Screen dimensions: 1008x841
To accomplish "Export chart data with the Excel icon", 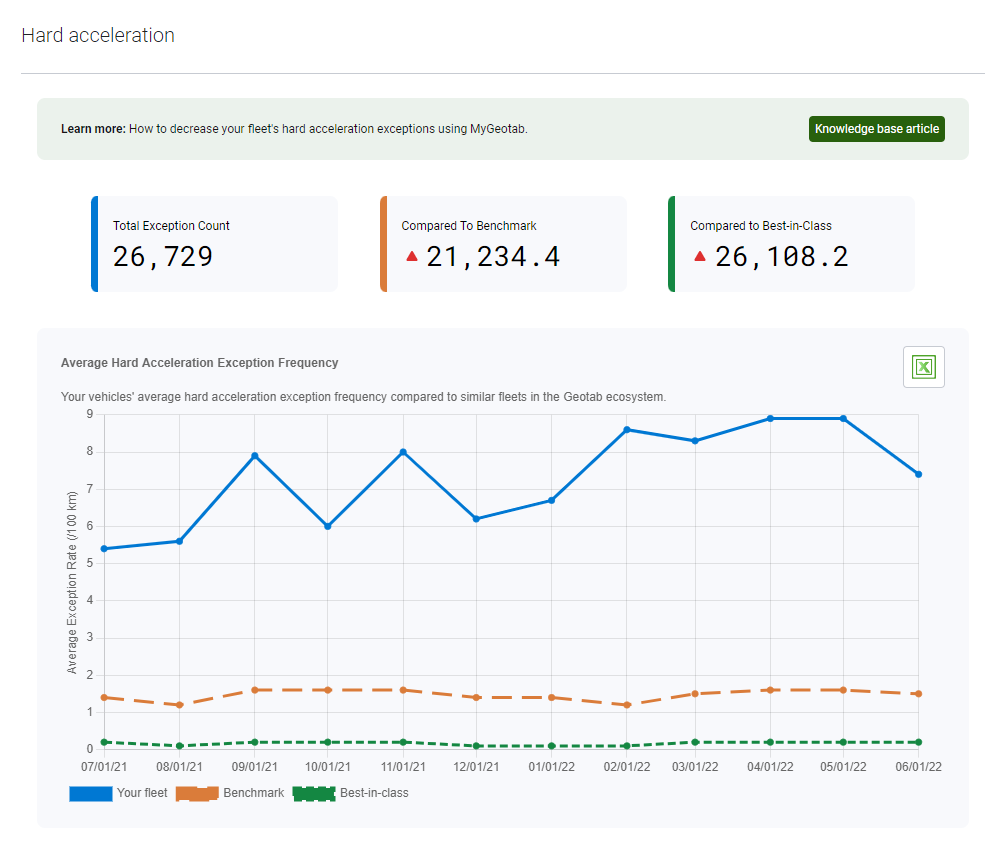I will click(x=923, y=368).
